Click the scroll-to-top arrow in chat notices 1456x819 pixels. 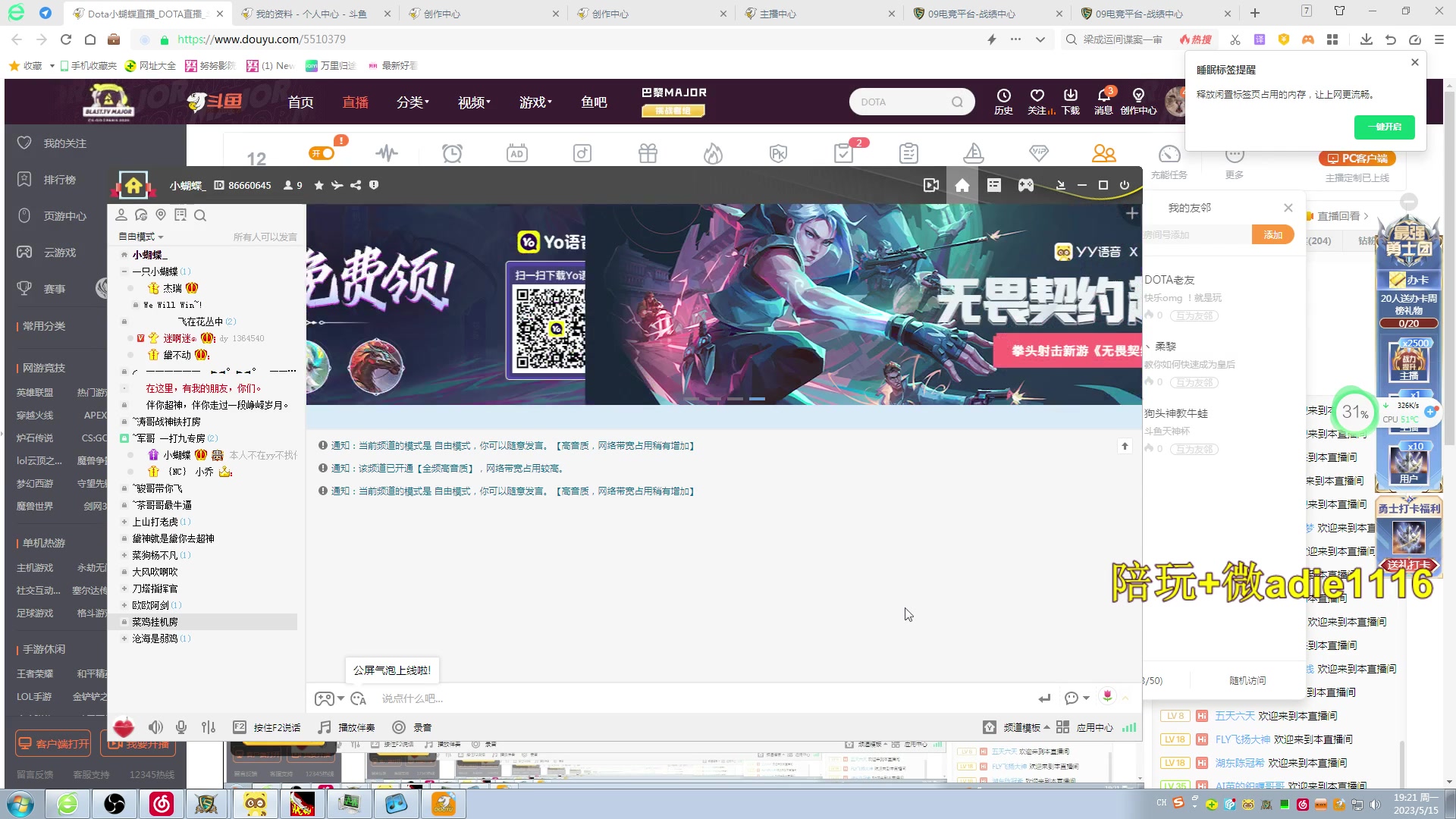point(1125,446)
